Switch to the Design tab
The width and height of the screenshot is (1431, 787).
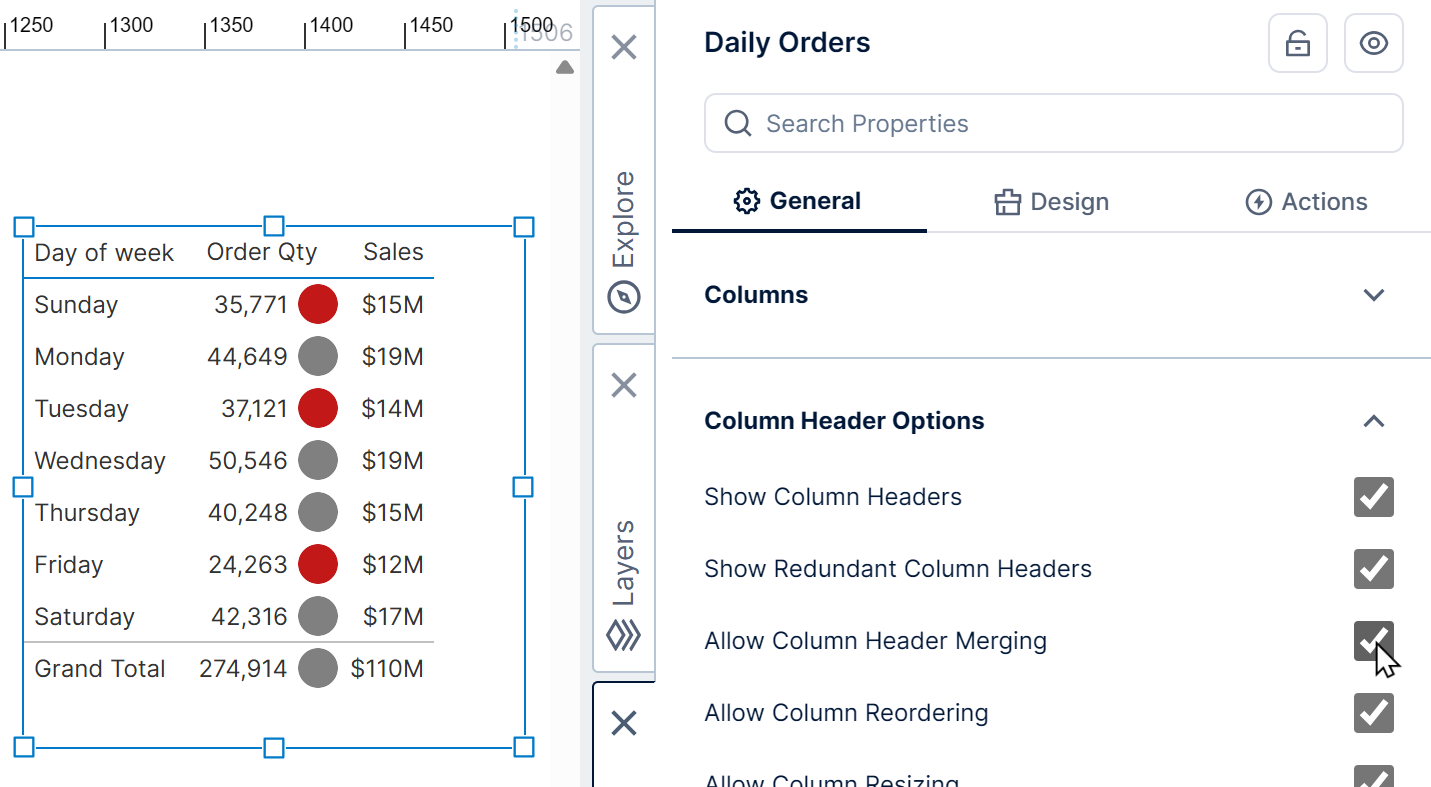tap(1051, 201)
